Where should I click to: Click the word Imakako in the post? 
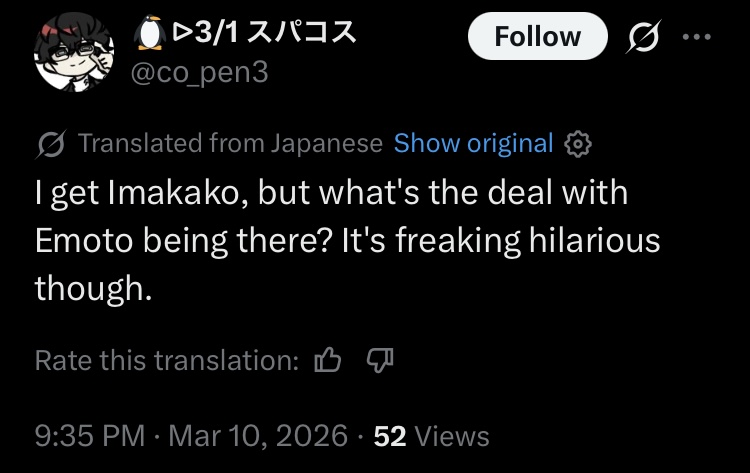click(x=179, y=192)
